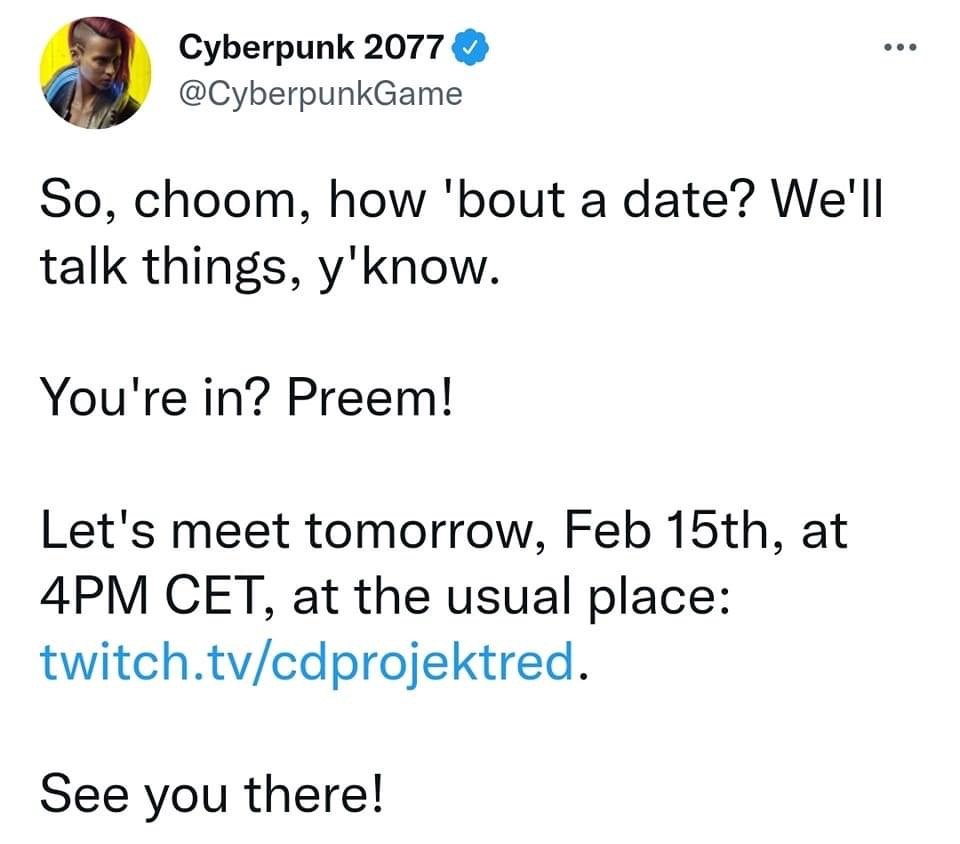Click the closing text "See you there!"
This screenshot has width=960, height=844.
point(212,794)
